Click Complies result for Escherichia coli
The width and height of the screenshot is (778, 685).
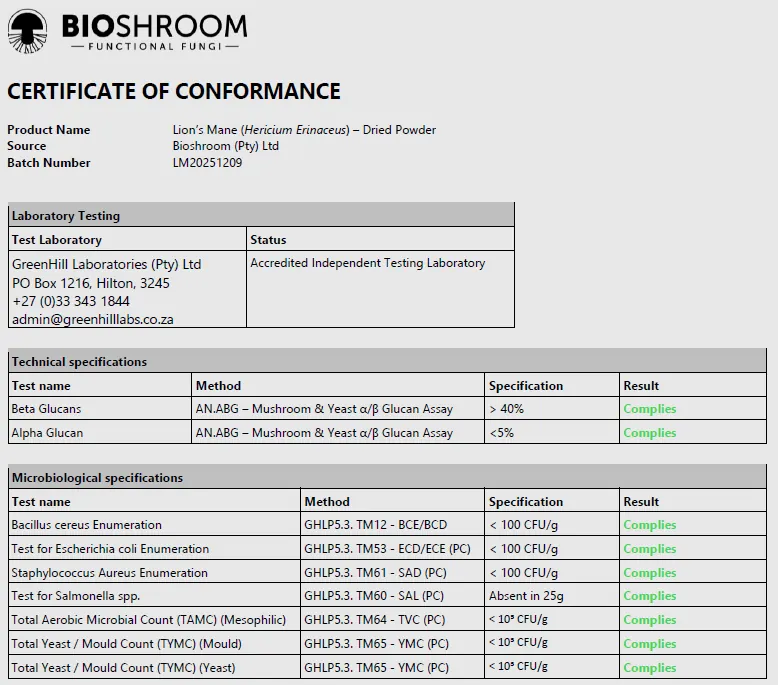[x=650, y=549]
